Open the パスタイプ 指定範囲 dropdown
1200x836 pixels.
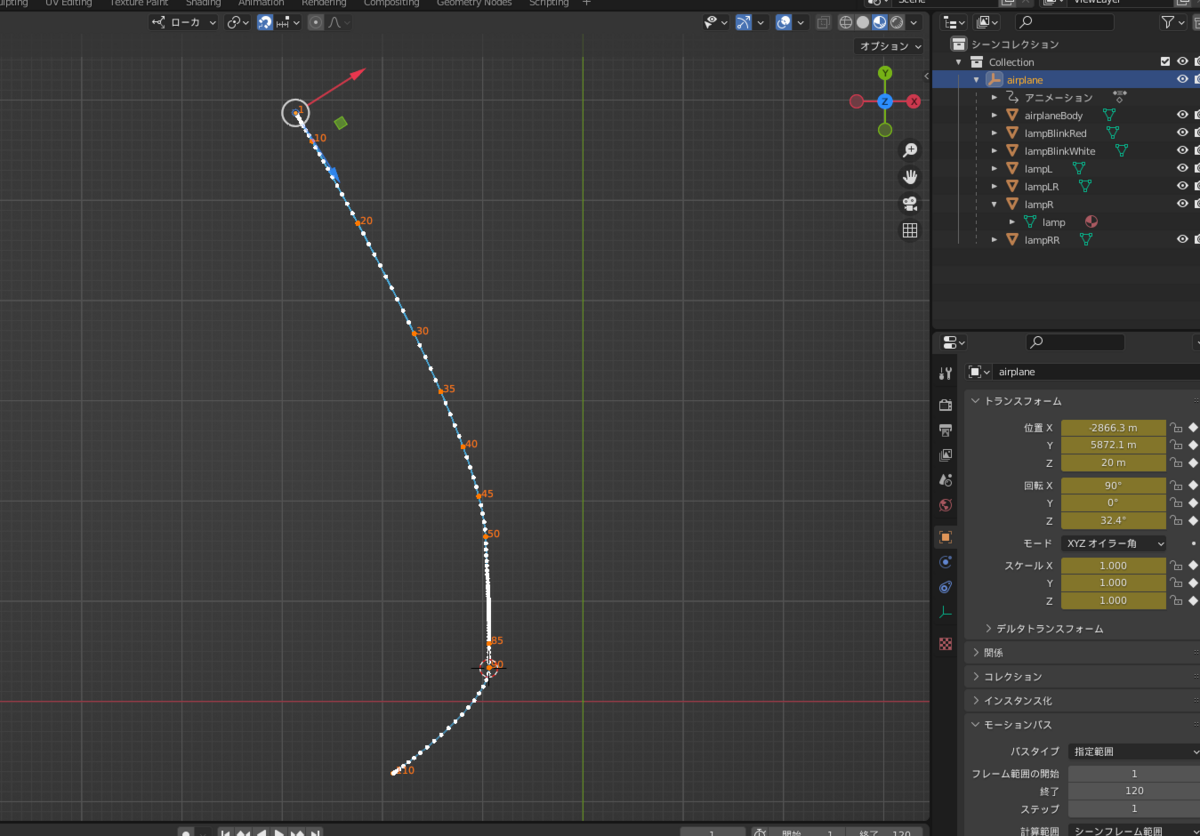click(x=1134, y=751)
